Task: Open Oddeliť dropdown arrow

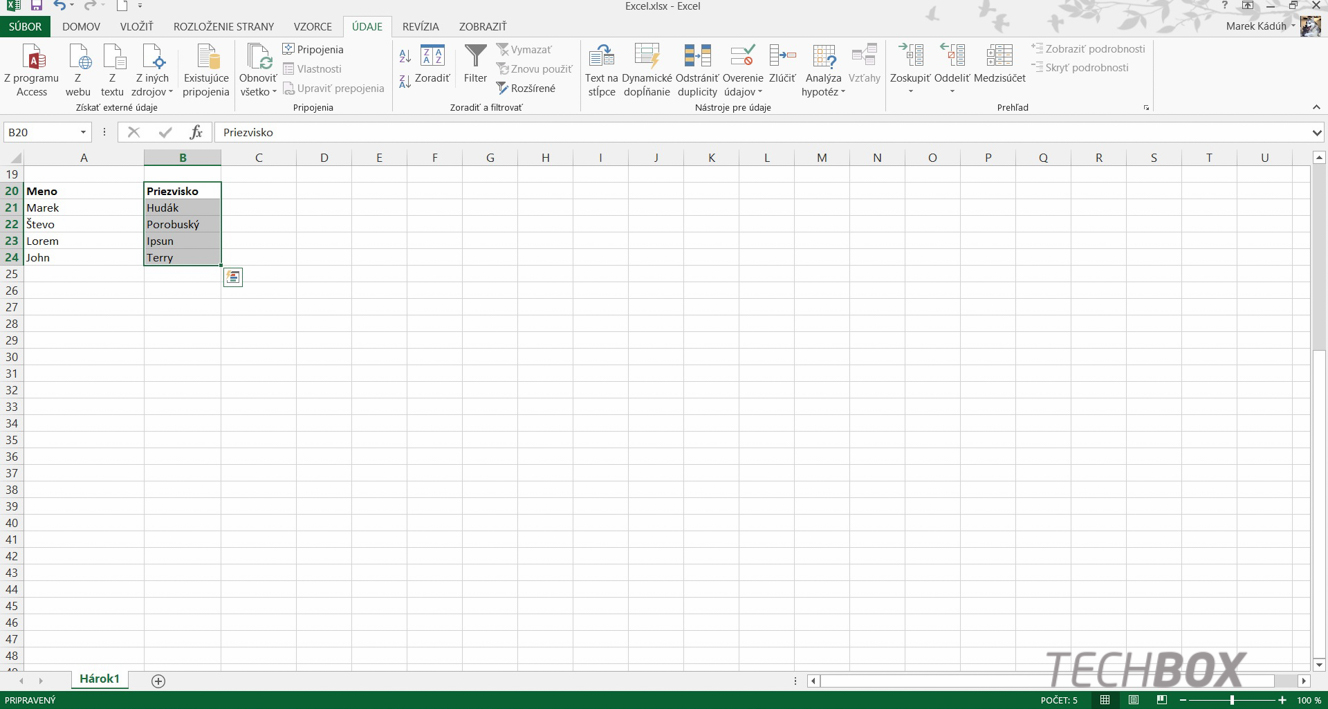Action: (x=952, y=92)
